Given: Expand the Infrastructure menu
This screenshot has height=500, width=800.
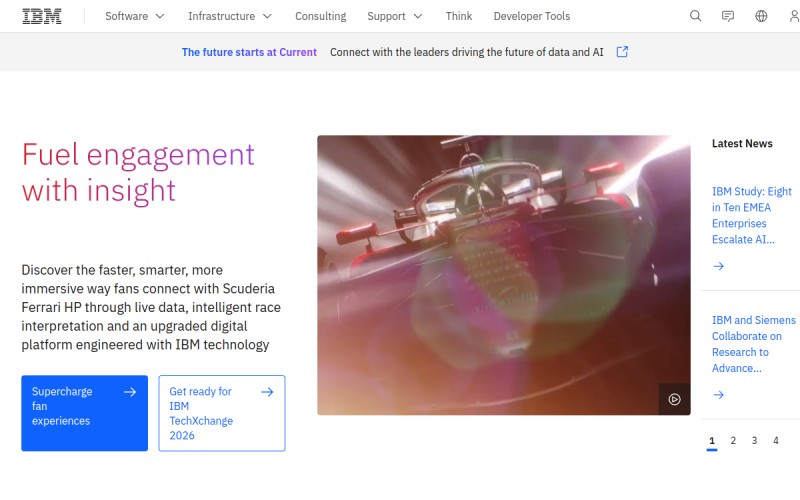Looking at the screenshot, I should [230, 16].
